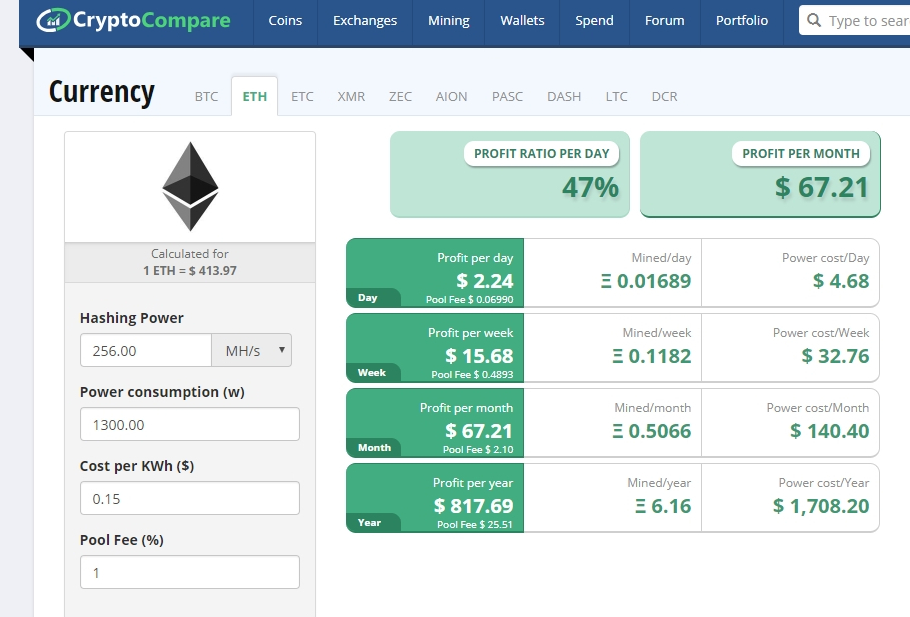Click the Pool Fee input field

(x=190, y=572)
